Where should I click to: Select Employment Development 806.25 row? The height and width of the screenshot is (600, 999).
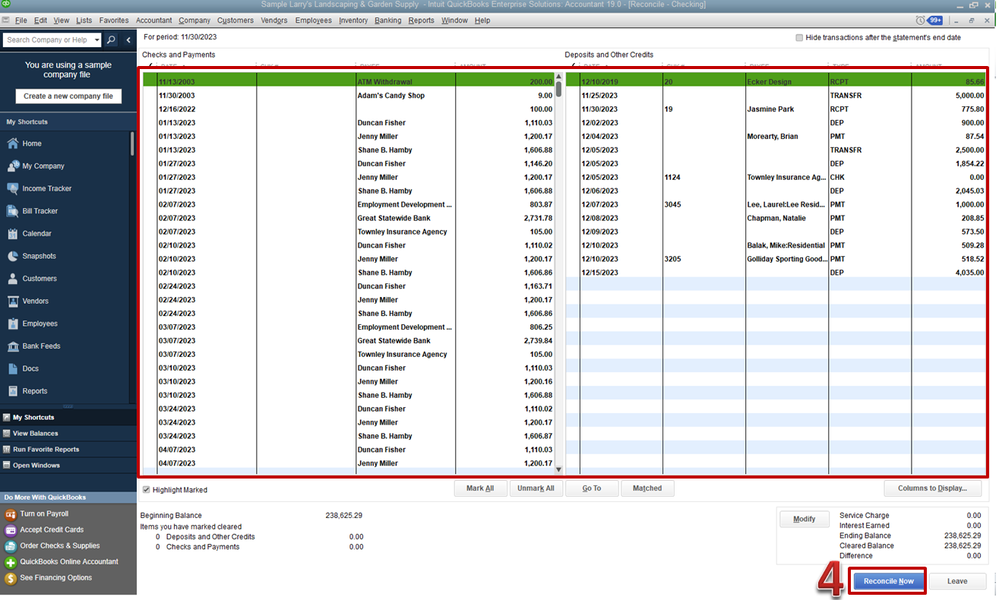(349, 327)
